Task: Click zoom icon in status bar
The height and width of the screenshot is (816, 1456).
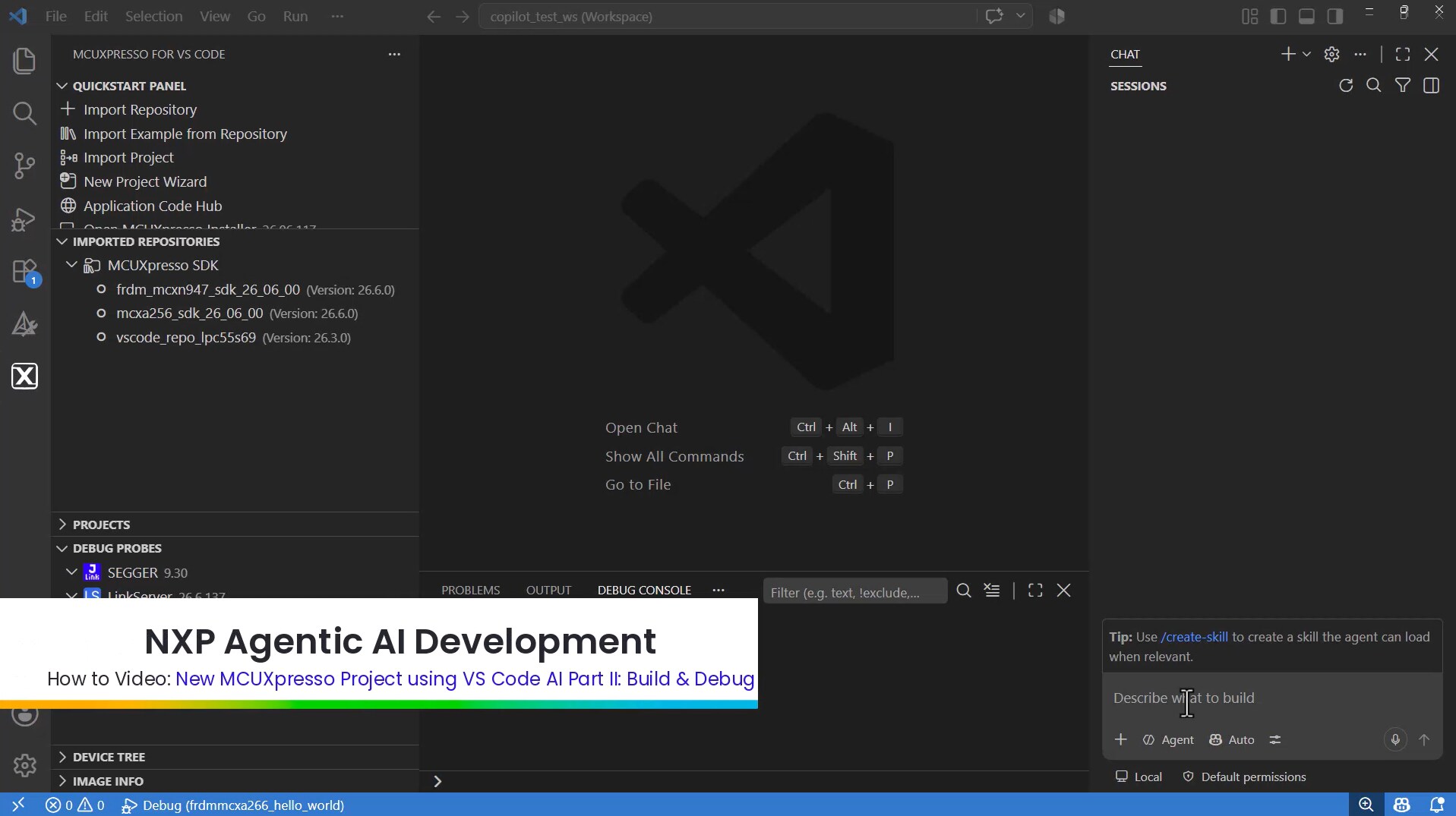Action: (1366, 805)
